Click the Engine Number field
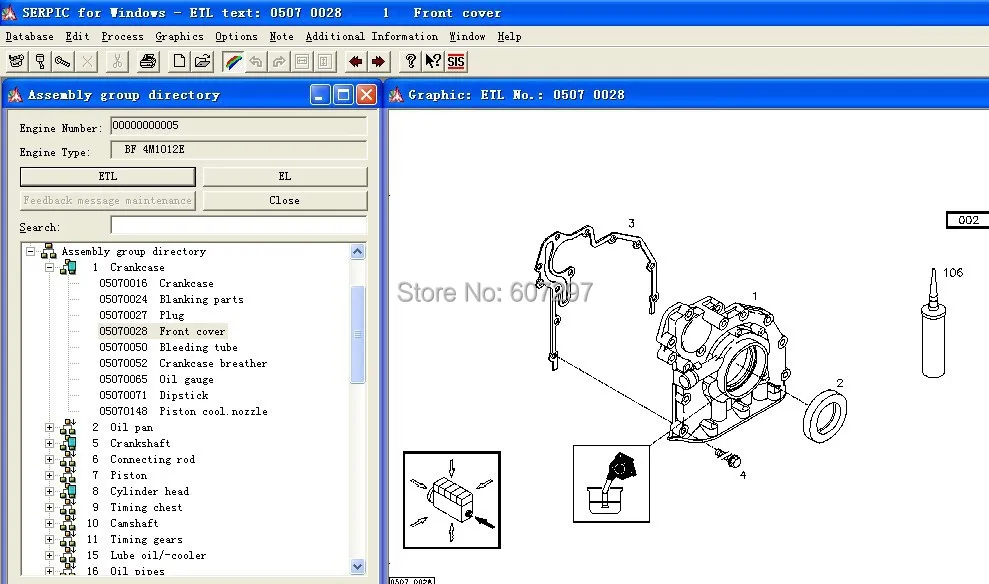989x584 pixels. coord(238,126)
